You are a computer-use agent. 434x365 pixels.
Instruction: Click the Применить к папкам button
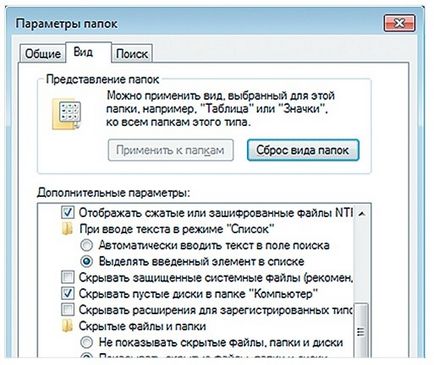(x=170, y=150)
